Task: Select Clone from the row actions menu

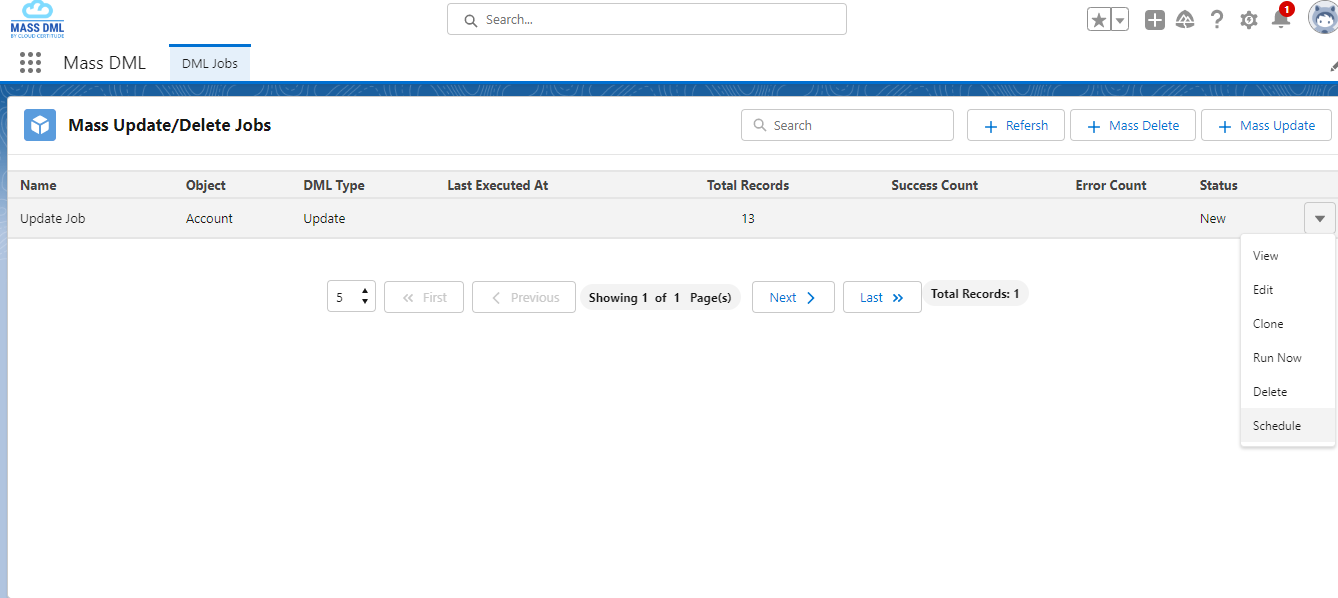Action: point(1268,324)
